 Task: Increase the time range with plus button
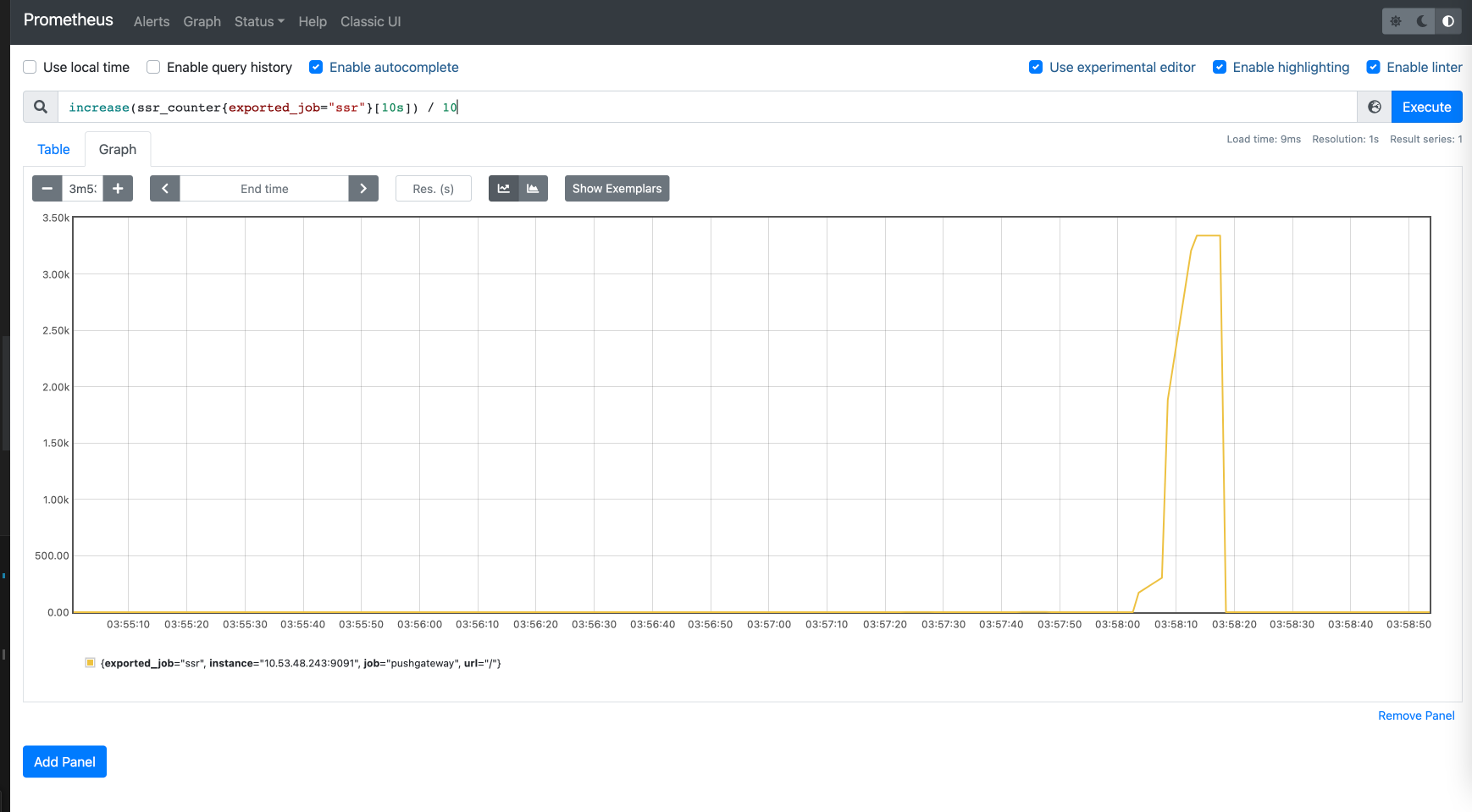(x=118, y=188)
